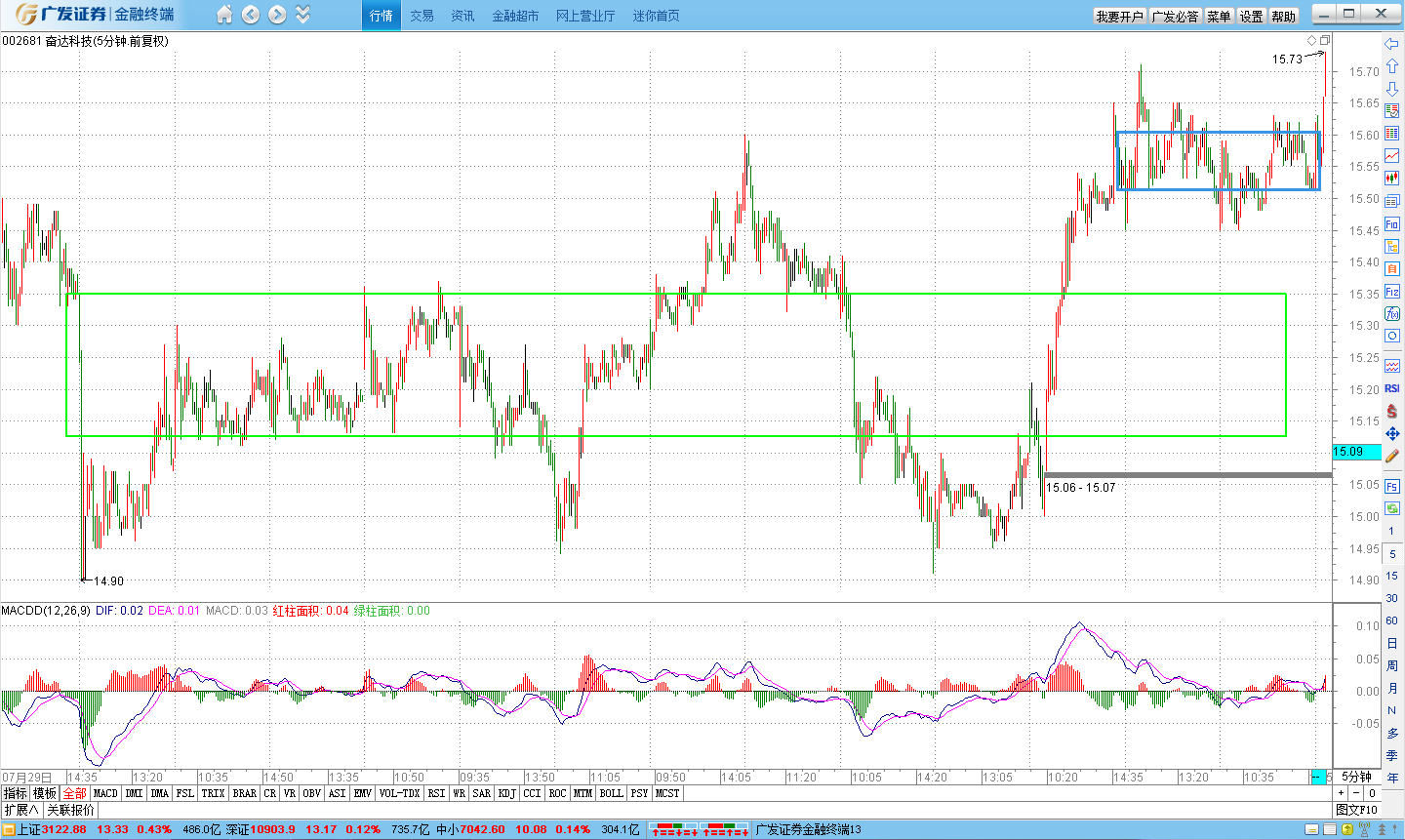Click the RSI indicator sidebar icon
The image size is (1405, 840).
1392,388
